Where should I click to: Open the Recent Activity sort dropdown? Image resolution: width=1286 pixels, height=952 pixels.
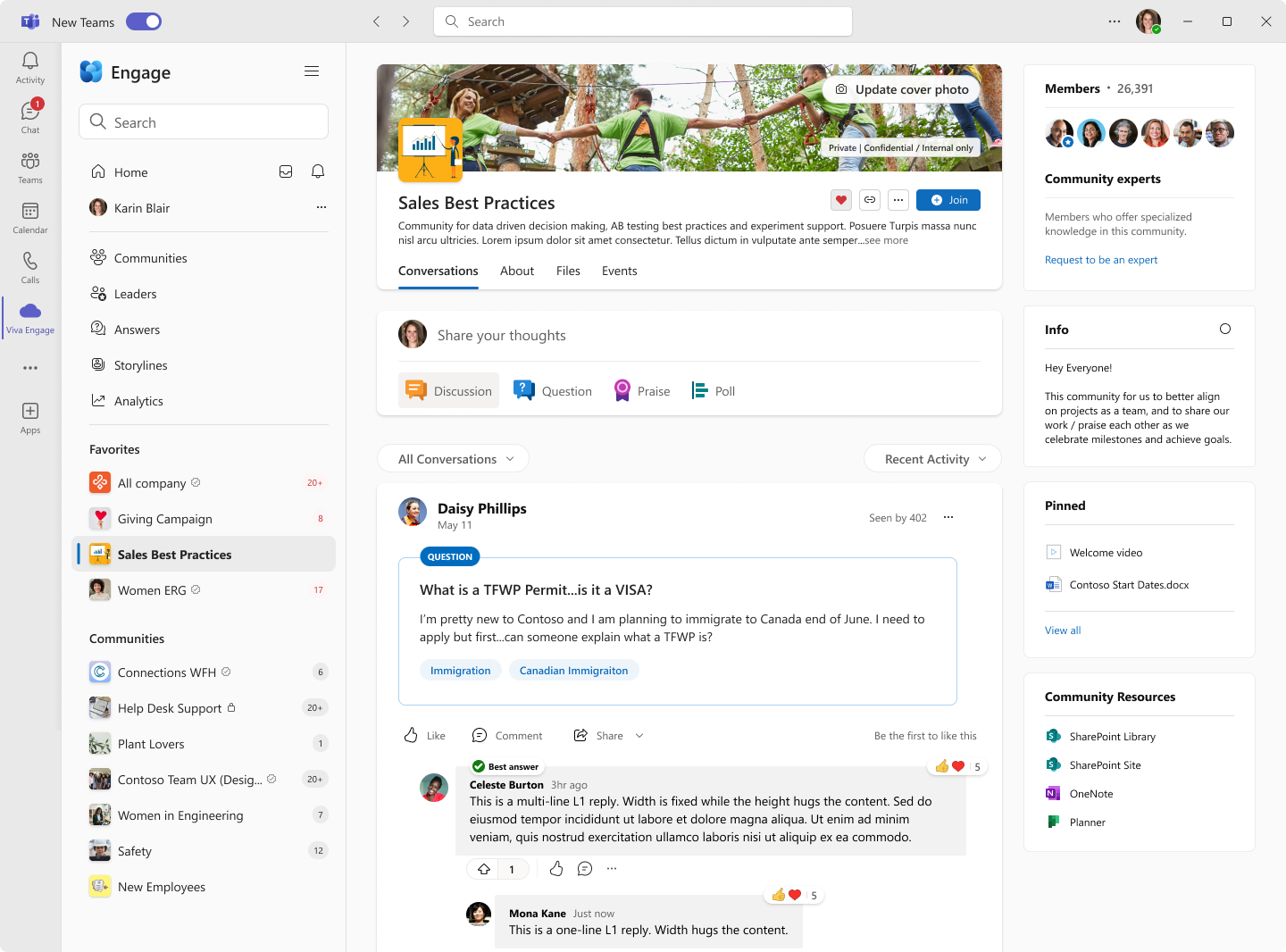(932, 459)
